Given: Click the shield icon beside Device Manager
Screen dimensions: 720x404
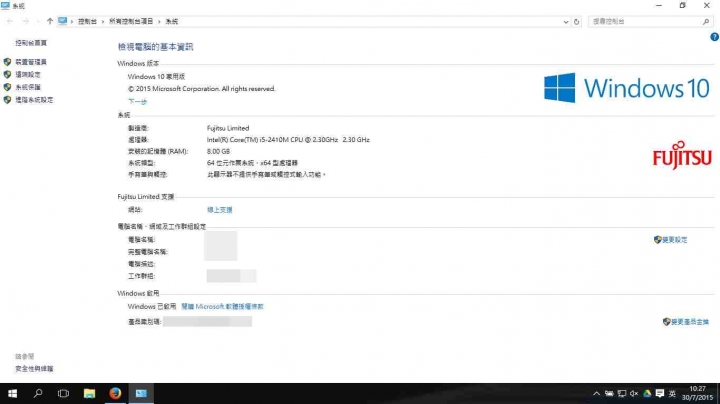Looking at the screenshot, I should pos(7,62).
